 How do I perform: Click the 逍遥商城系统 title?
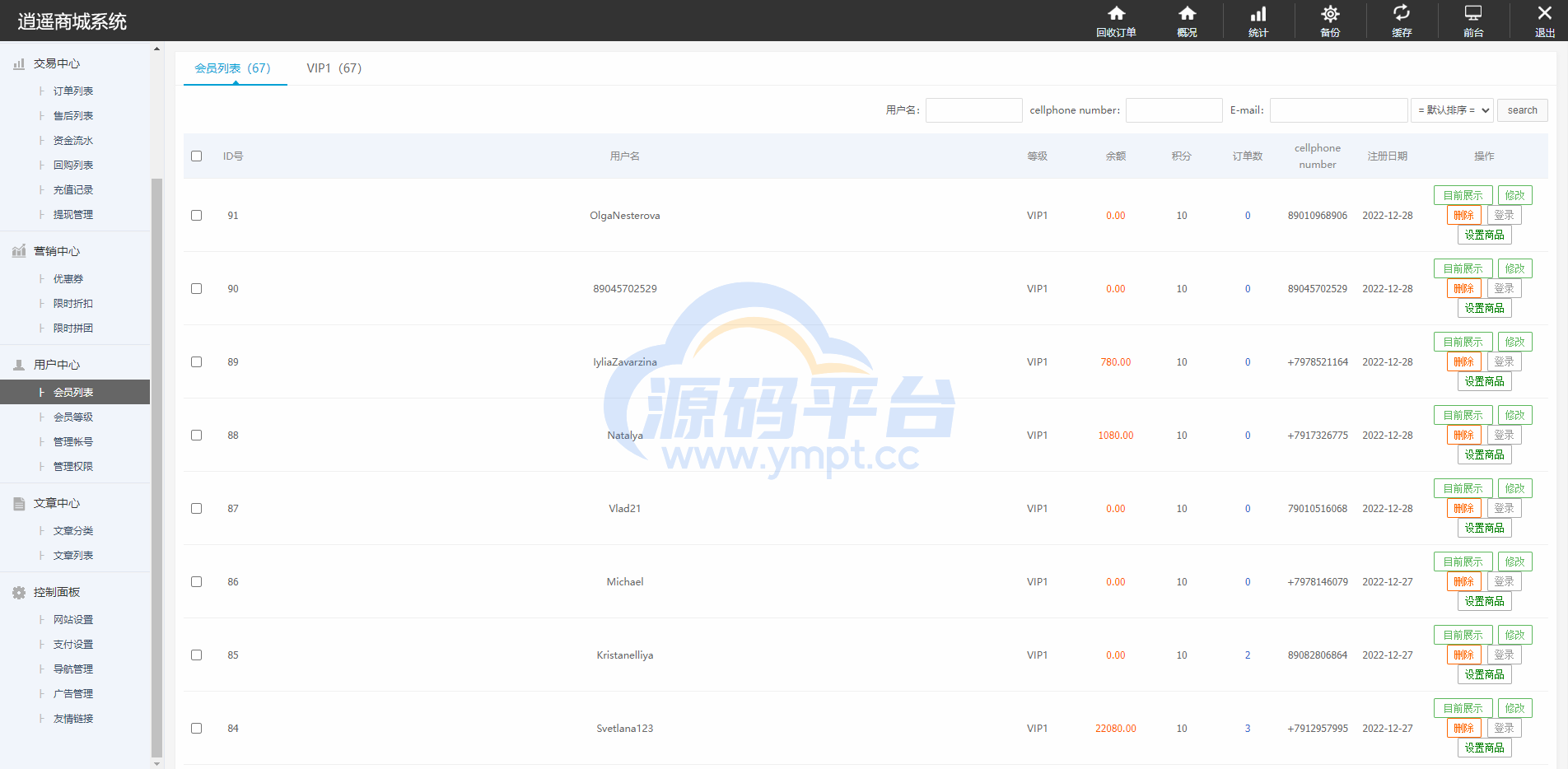click(x=72, y=21)
